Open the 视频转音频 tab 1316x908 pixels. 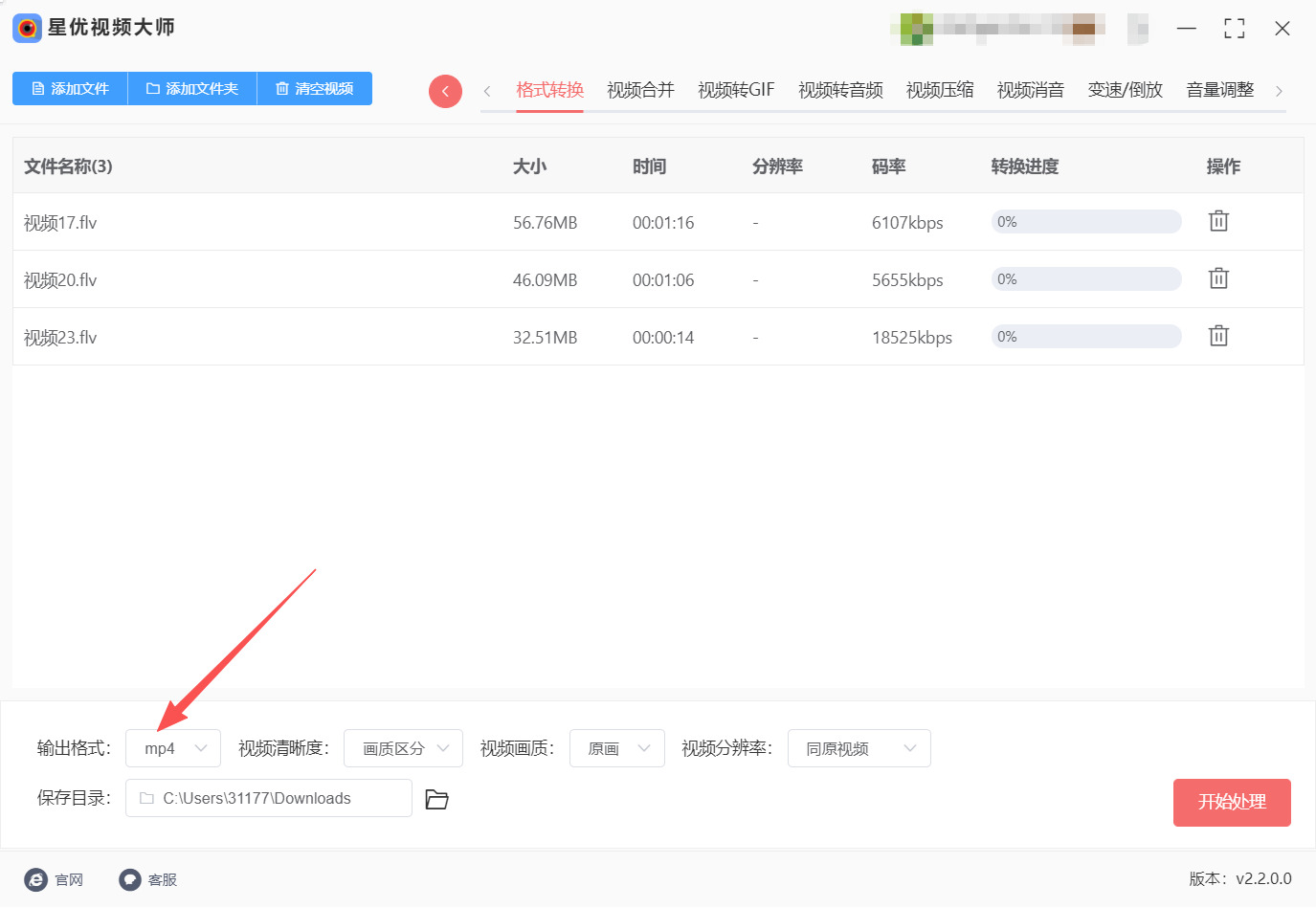click(840, 90)
